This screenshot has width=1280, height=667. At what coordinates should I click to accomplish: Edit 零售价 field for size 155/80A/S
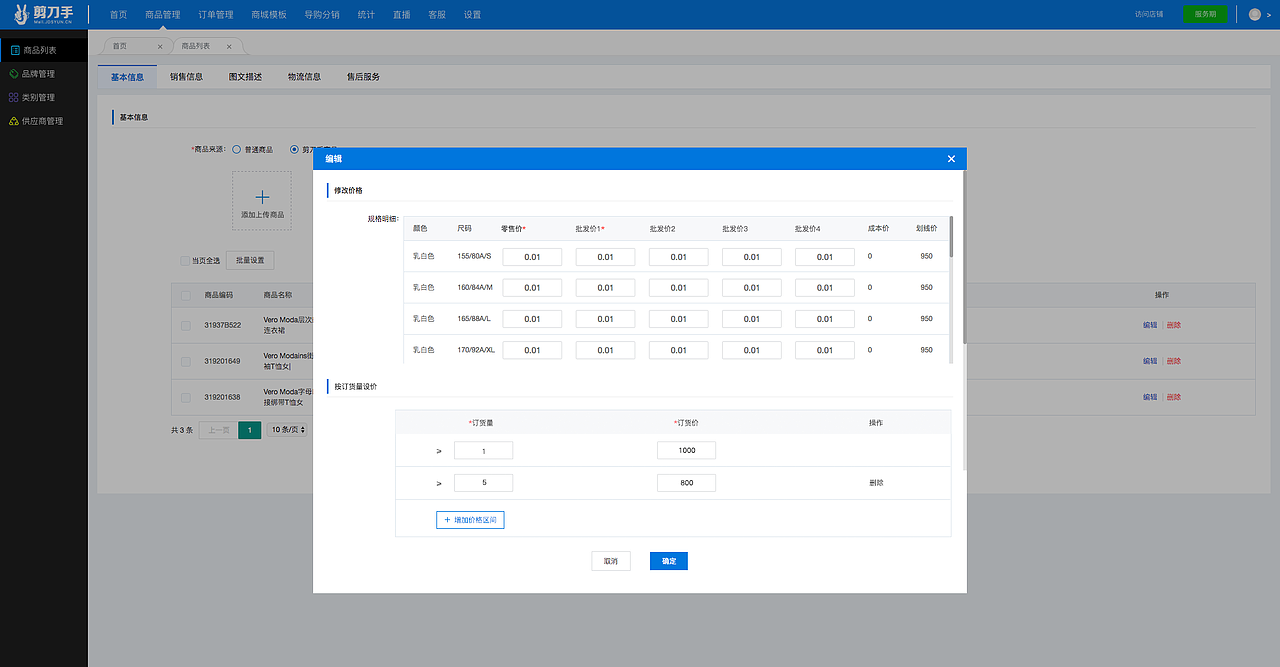click(x=532, y=257)
